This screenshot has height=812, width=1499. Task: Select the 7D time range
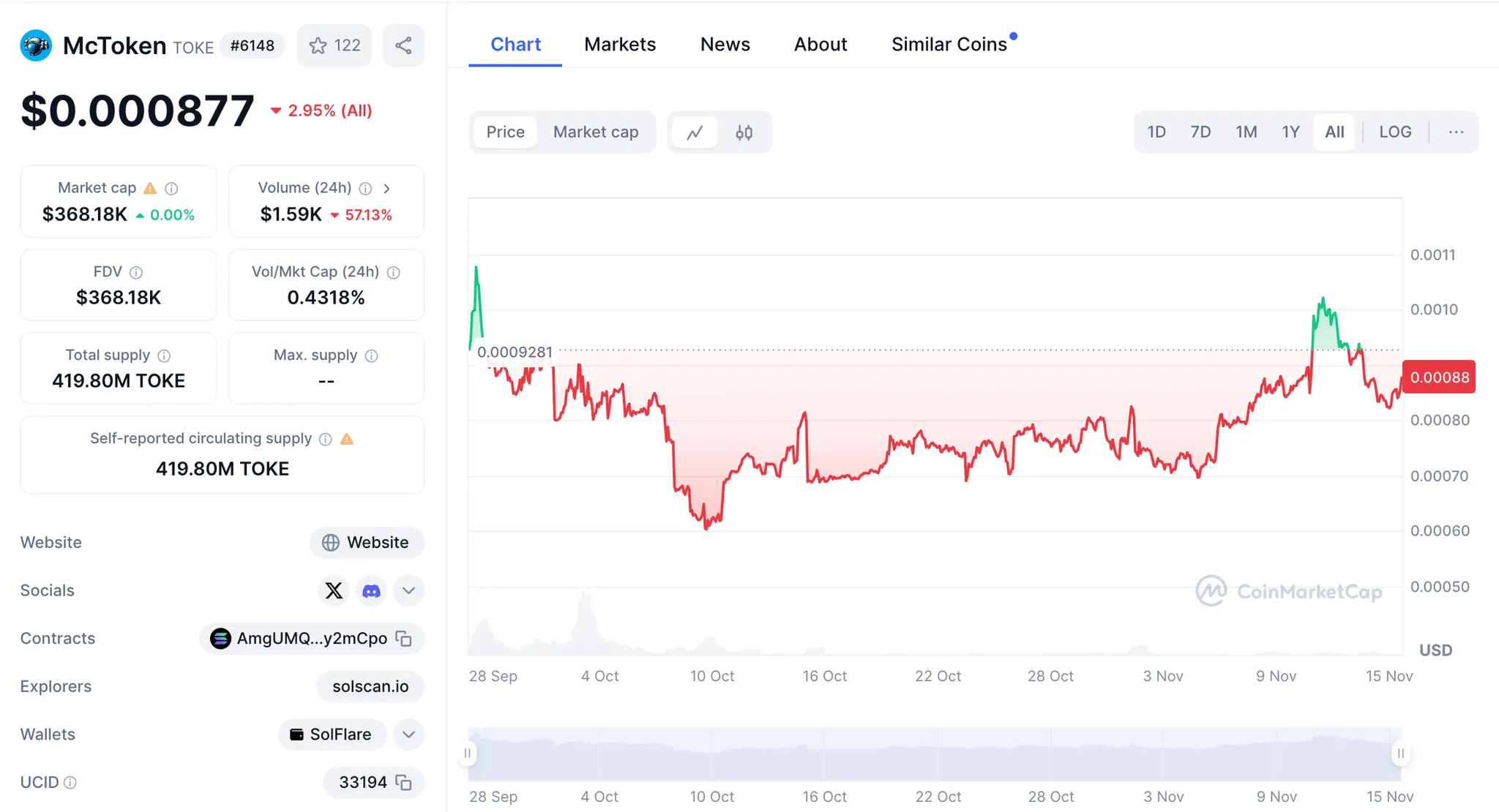[1200, 132]
